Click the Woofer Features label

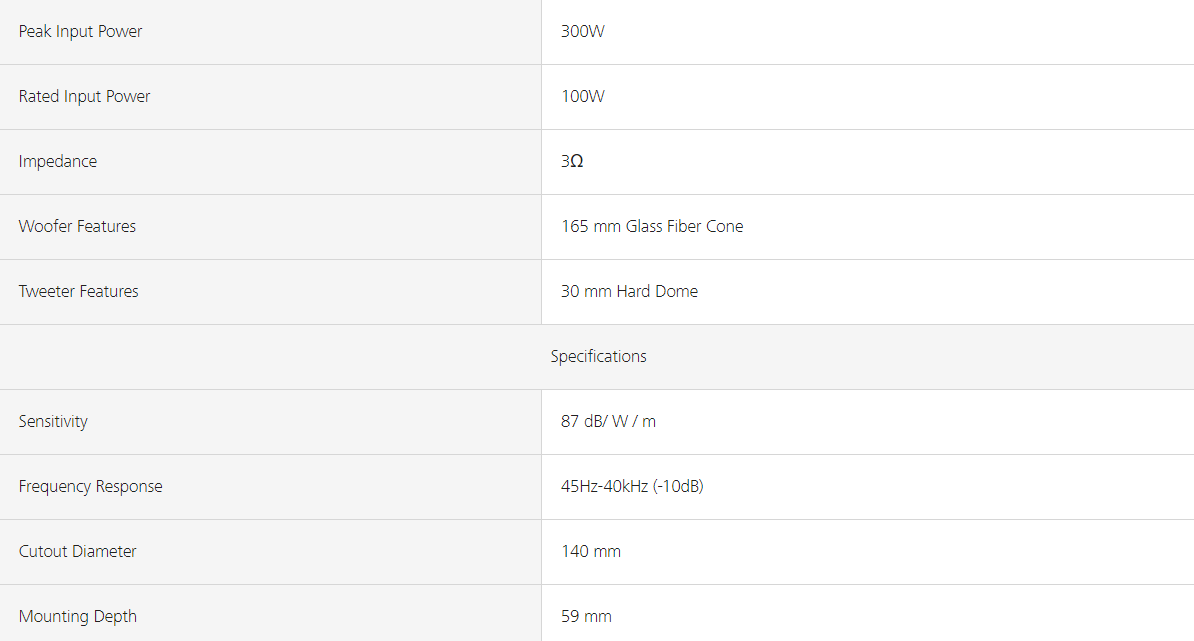77,227
